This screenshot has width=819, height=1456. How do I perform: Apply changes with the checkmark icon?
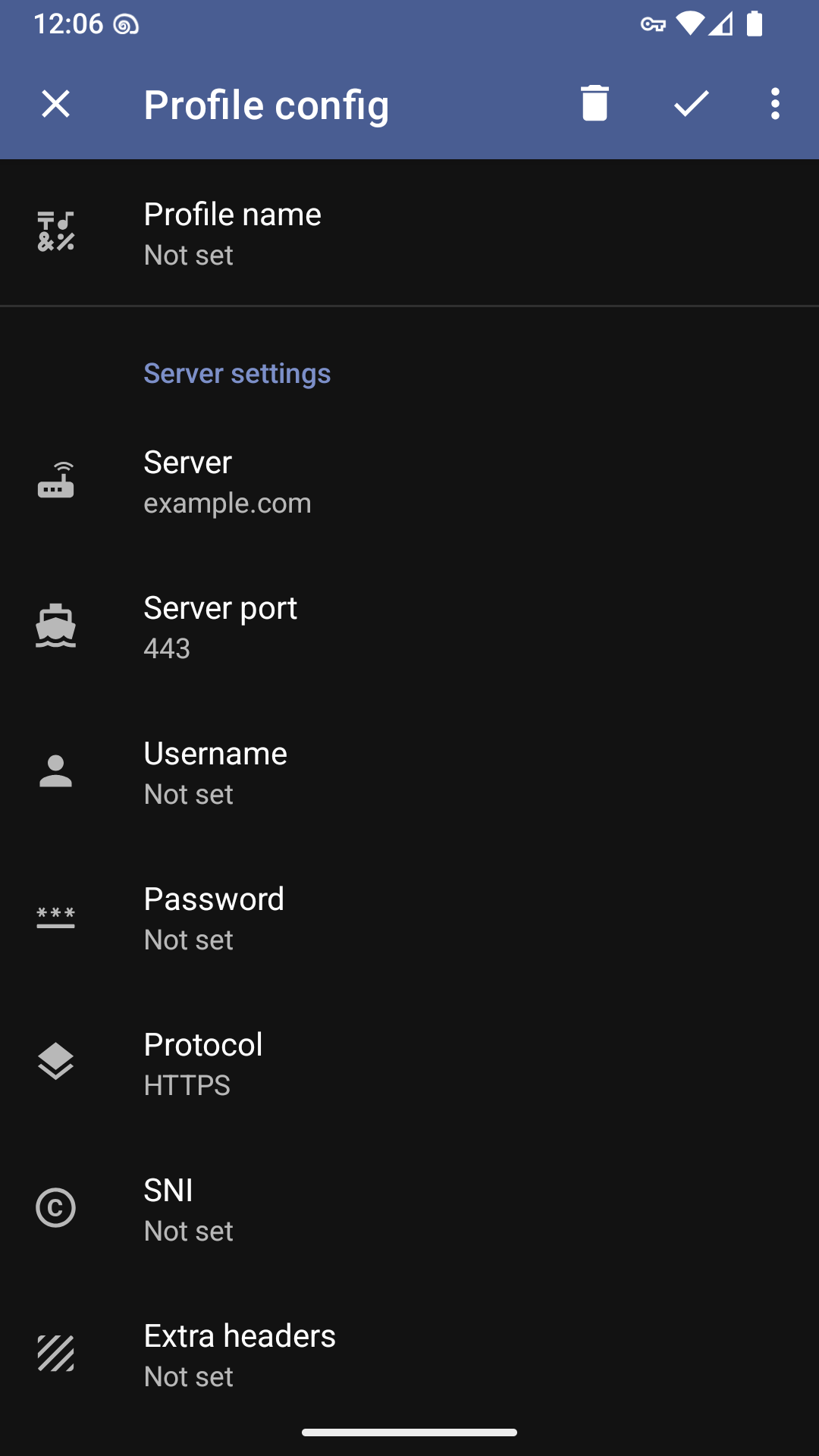click(691, 103)
